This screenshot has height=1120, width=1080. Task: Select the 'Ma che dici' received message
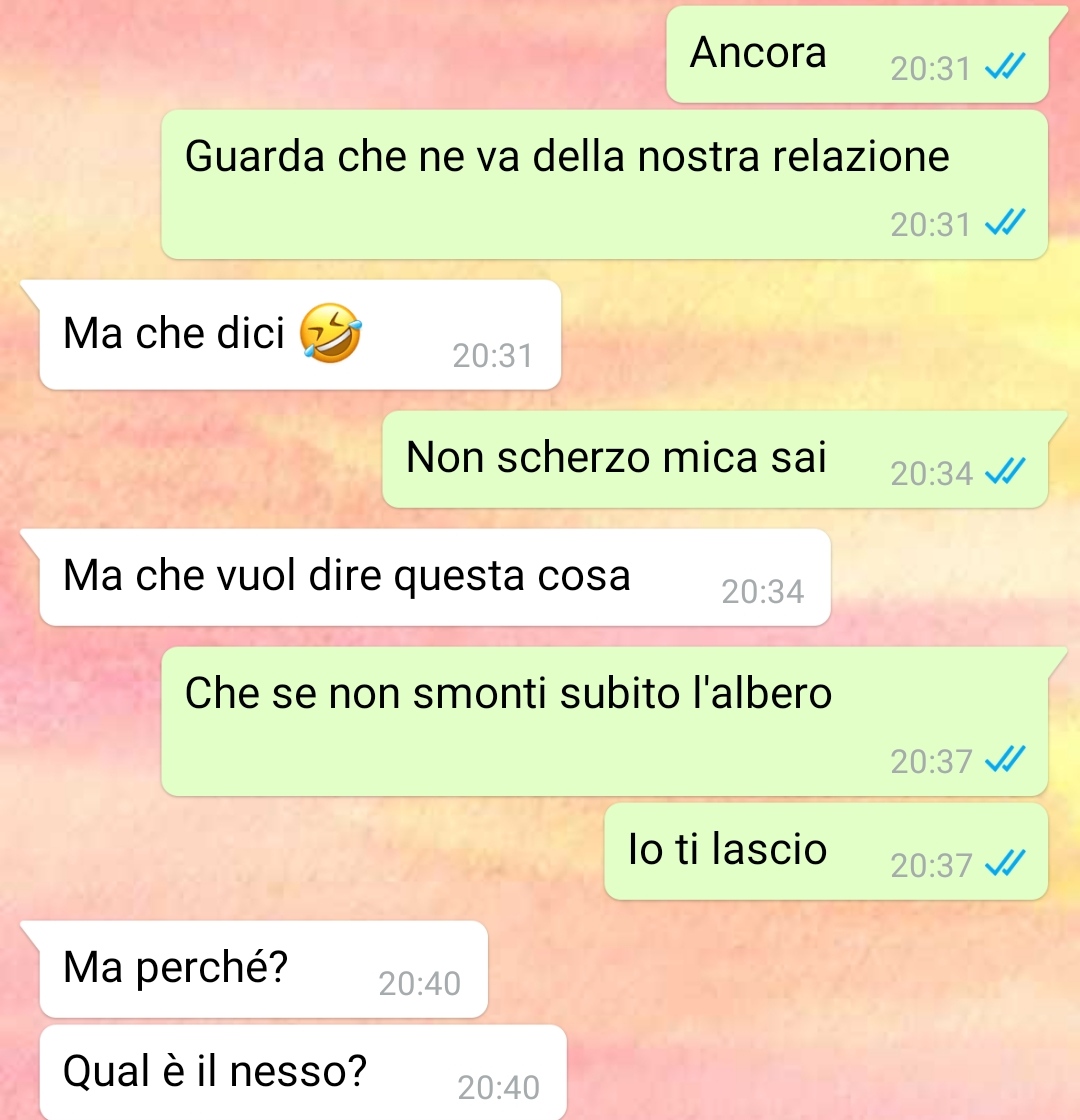pyautogui.click(x=300, y=335)
